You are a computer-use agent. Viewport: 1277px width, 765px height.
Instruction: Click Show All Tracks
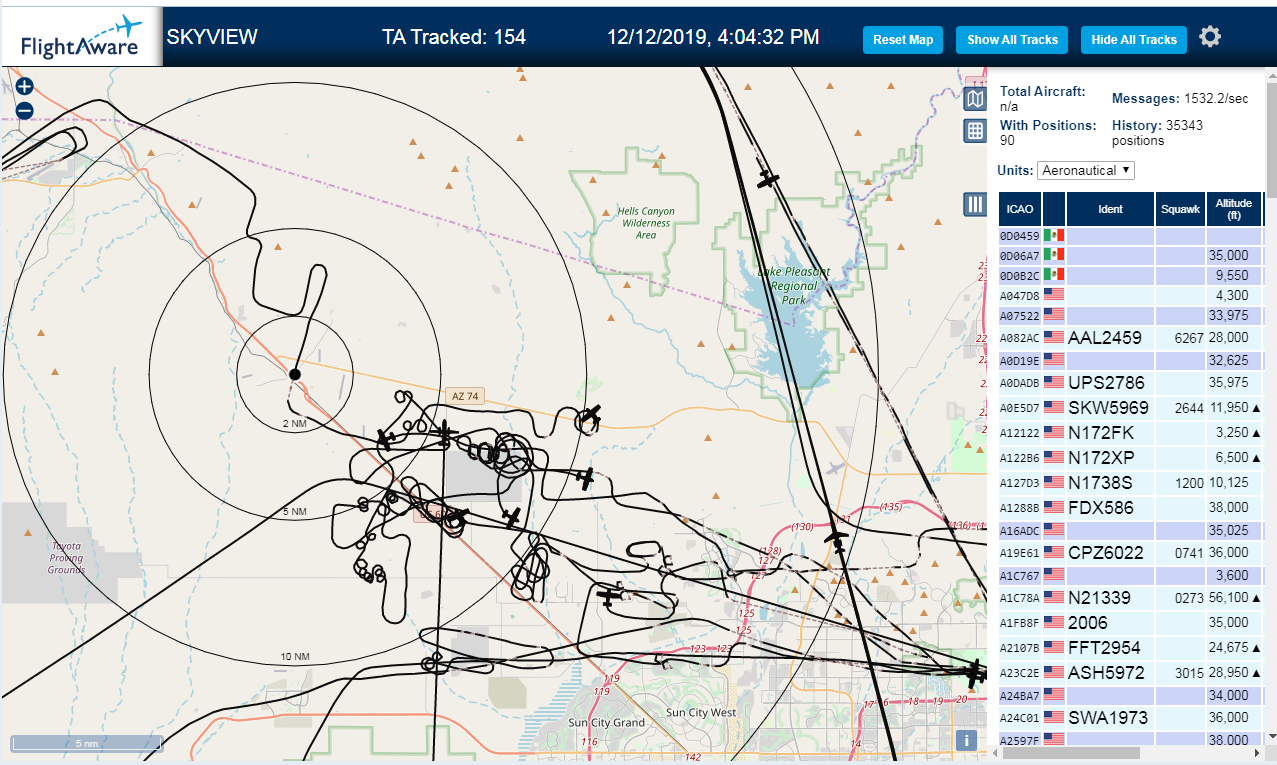point(1012,40)
